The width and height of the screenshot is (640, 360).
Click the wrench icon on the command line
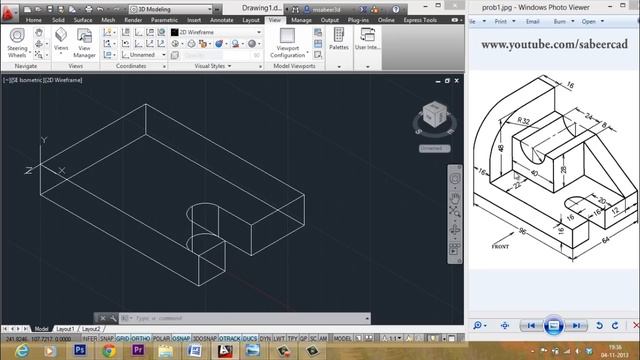(x=113, y=318)
